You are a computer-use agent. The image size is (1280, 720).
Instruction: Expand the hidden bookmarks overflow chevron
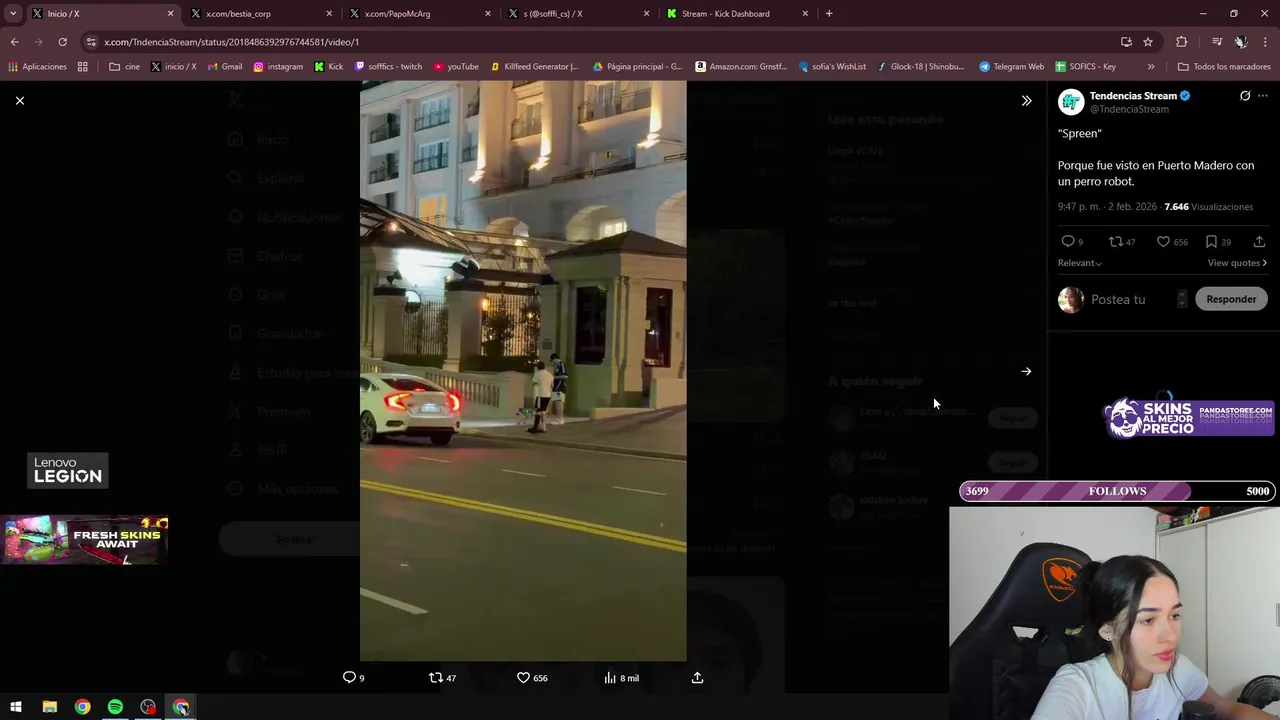pyautogui.click(x=1151, y=67)
